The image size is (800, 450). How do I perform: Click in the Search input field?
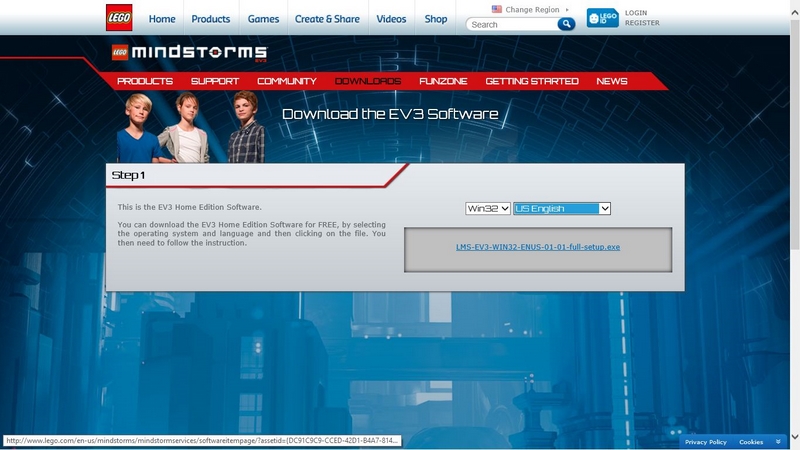[512, 24]
